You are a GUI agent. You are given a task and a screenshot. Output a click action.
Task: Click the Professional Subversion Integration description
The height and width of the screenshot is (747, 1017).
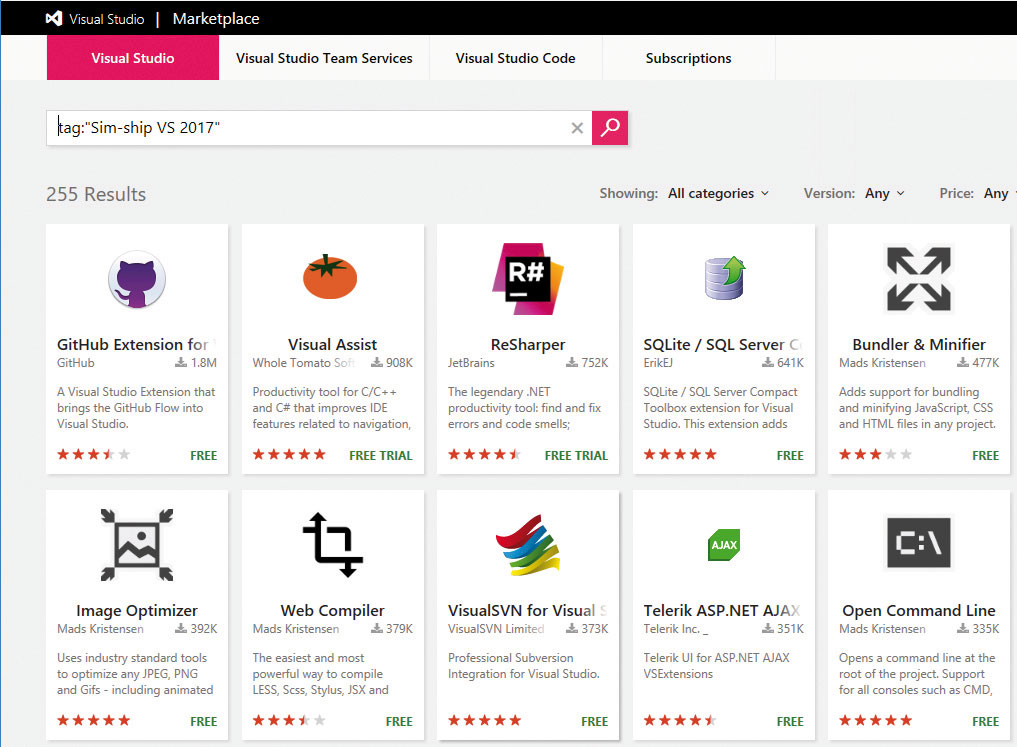coord(524,665)
